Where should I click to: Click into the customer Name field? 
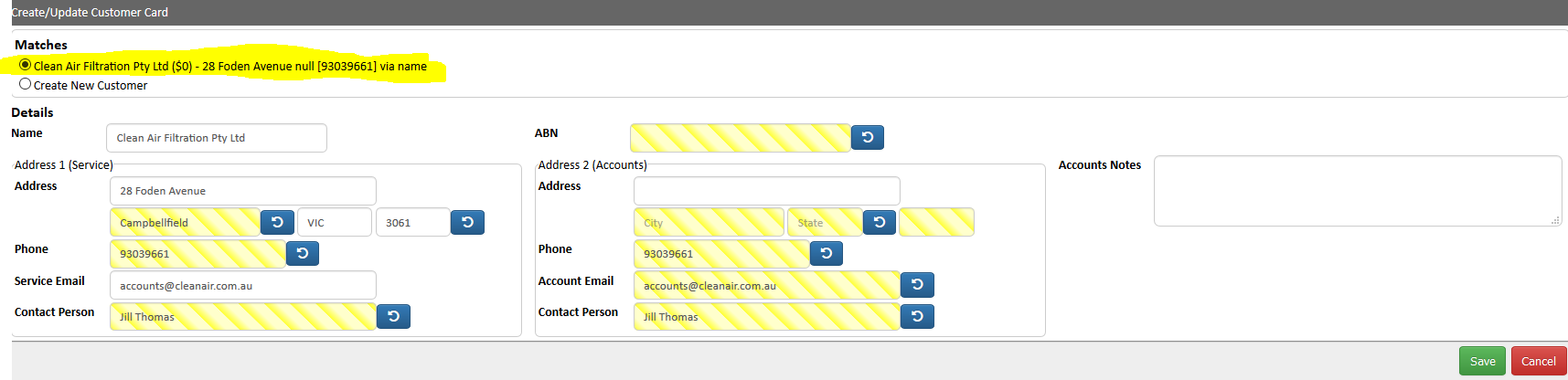[x=217, y=138]
